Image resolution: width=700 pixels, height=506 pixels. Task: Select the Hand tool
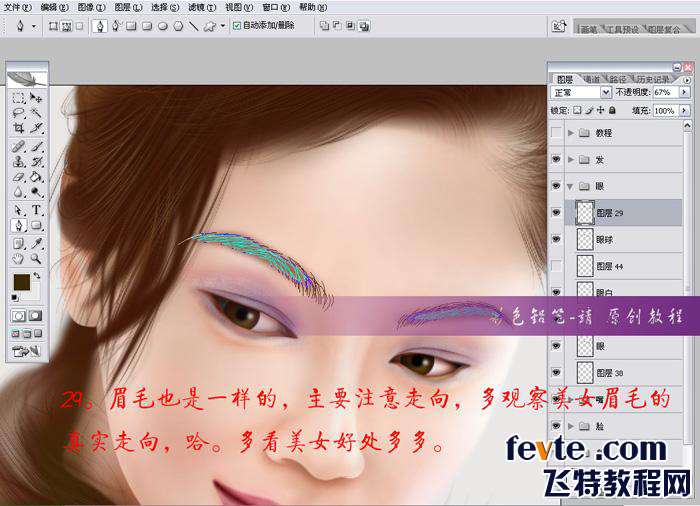tap(18, 259)
